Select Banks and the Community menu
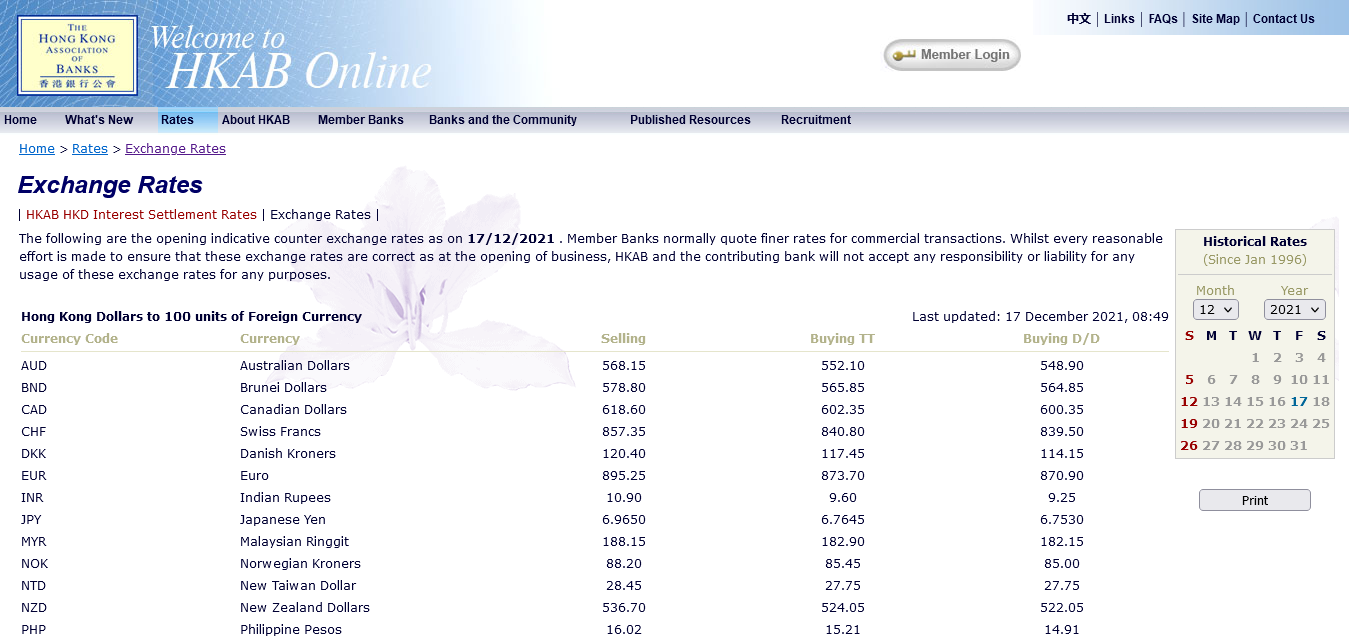Image resolution: width=1366 pixels, height=643 pixels. (502, 120)
